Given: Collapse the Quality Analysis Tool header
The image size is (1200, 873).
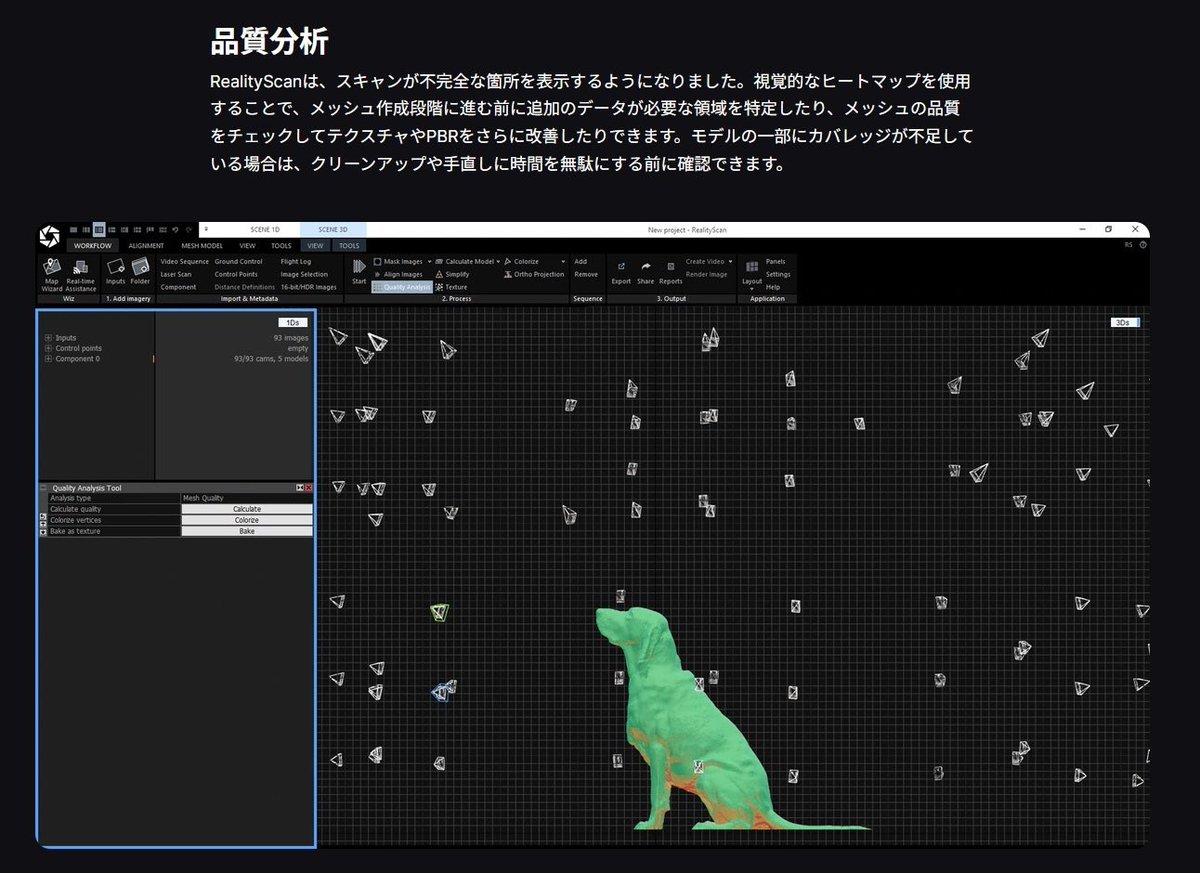Looking at the screenshot, I should 42,488.
